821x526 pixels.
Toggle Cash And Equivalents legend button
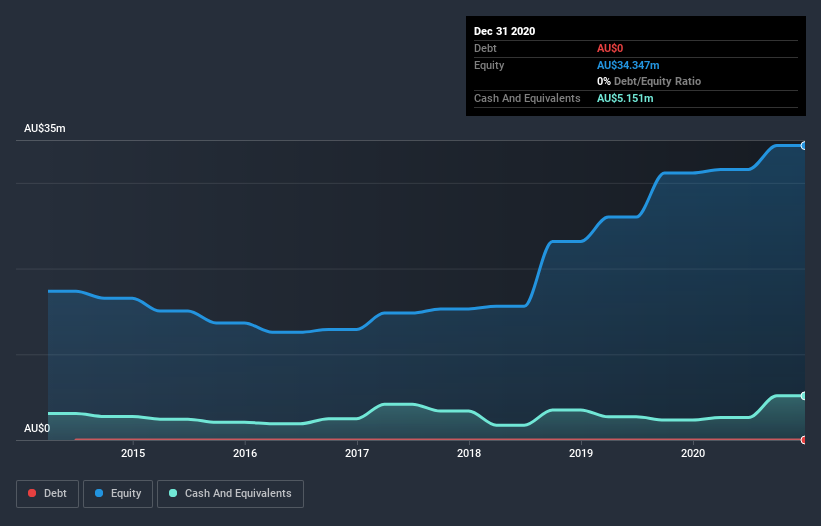[x=230, y=494]
